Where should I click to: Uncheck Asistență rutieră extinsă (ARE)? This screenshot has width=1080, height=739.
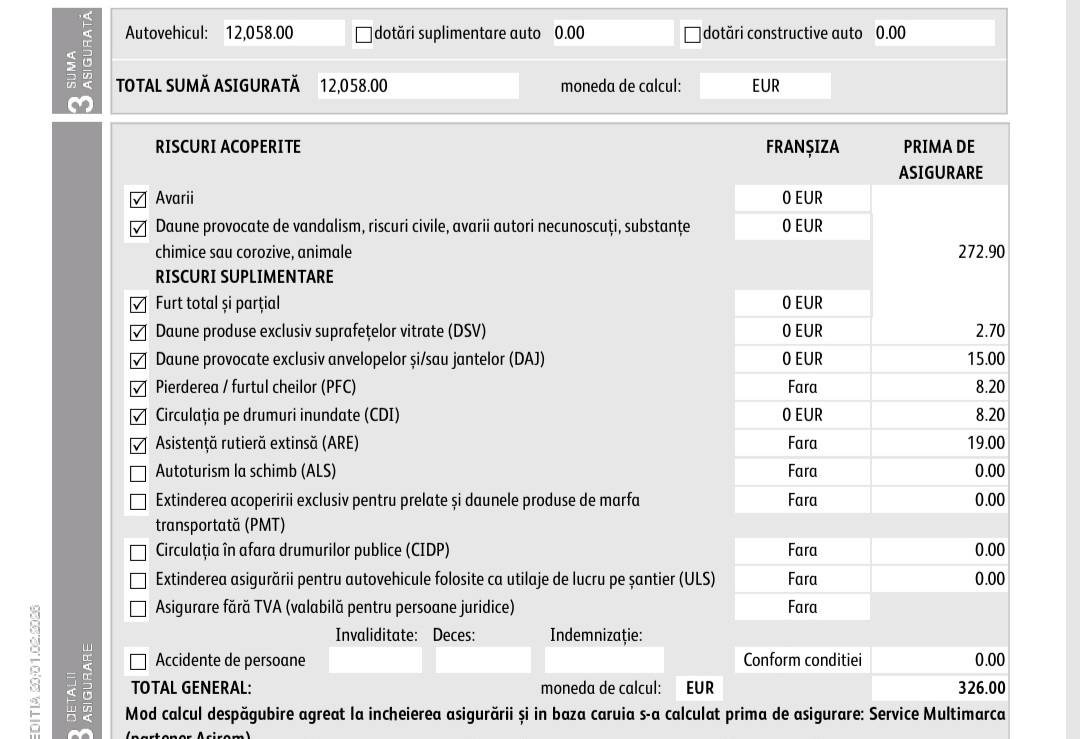(138, 445)
